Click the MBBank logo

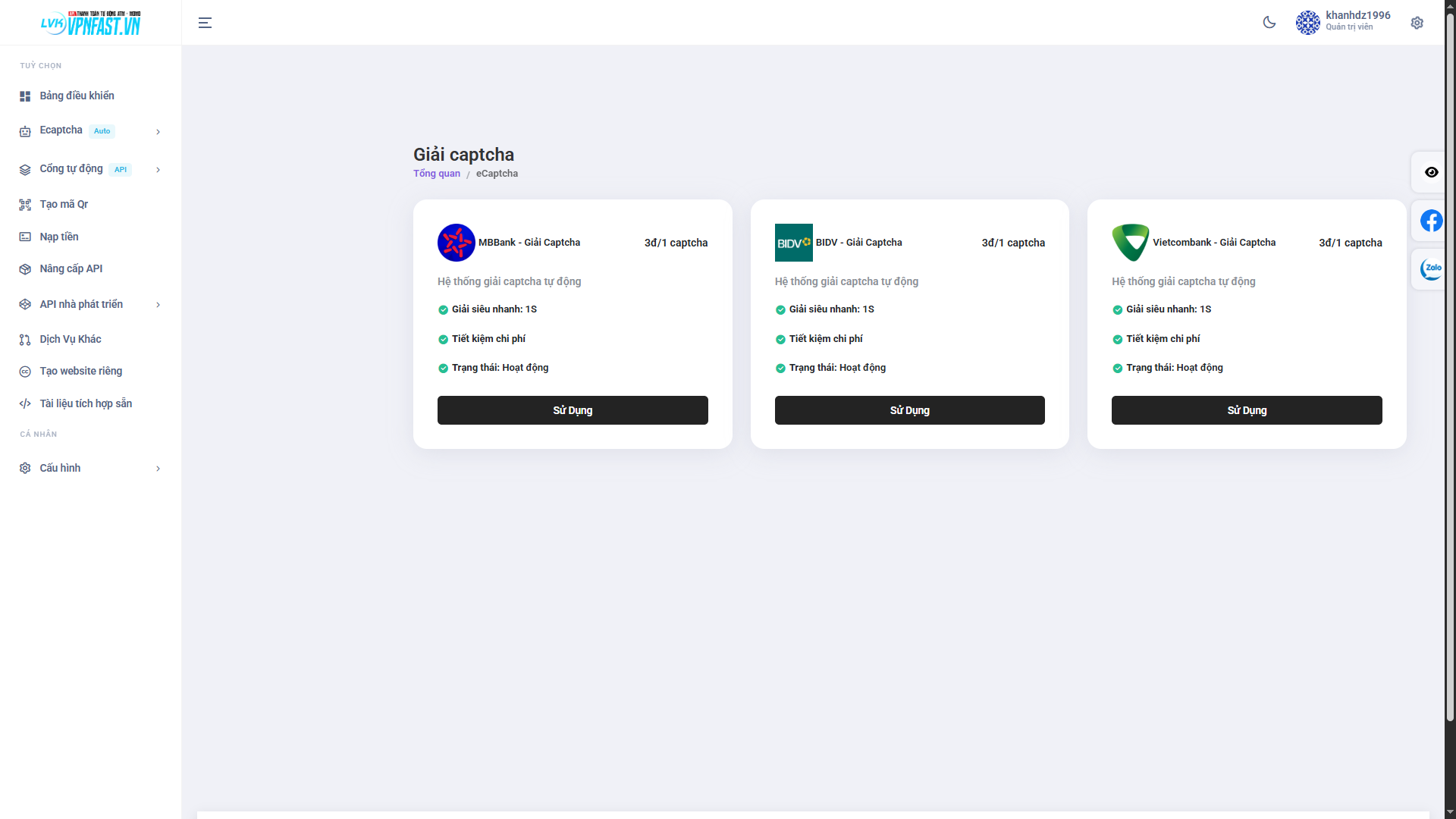click(456, 243)
